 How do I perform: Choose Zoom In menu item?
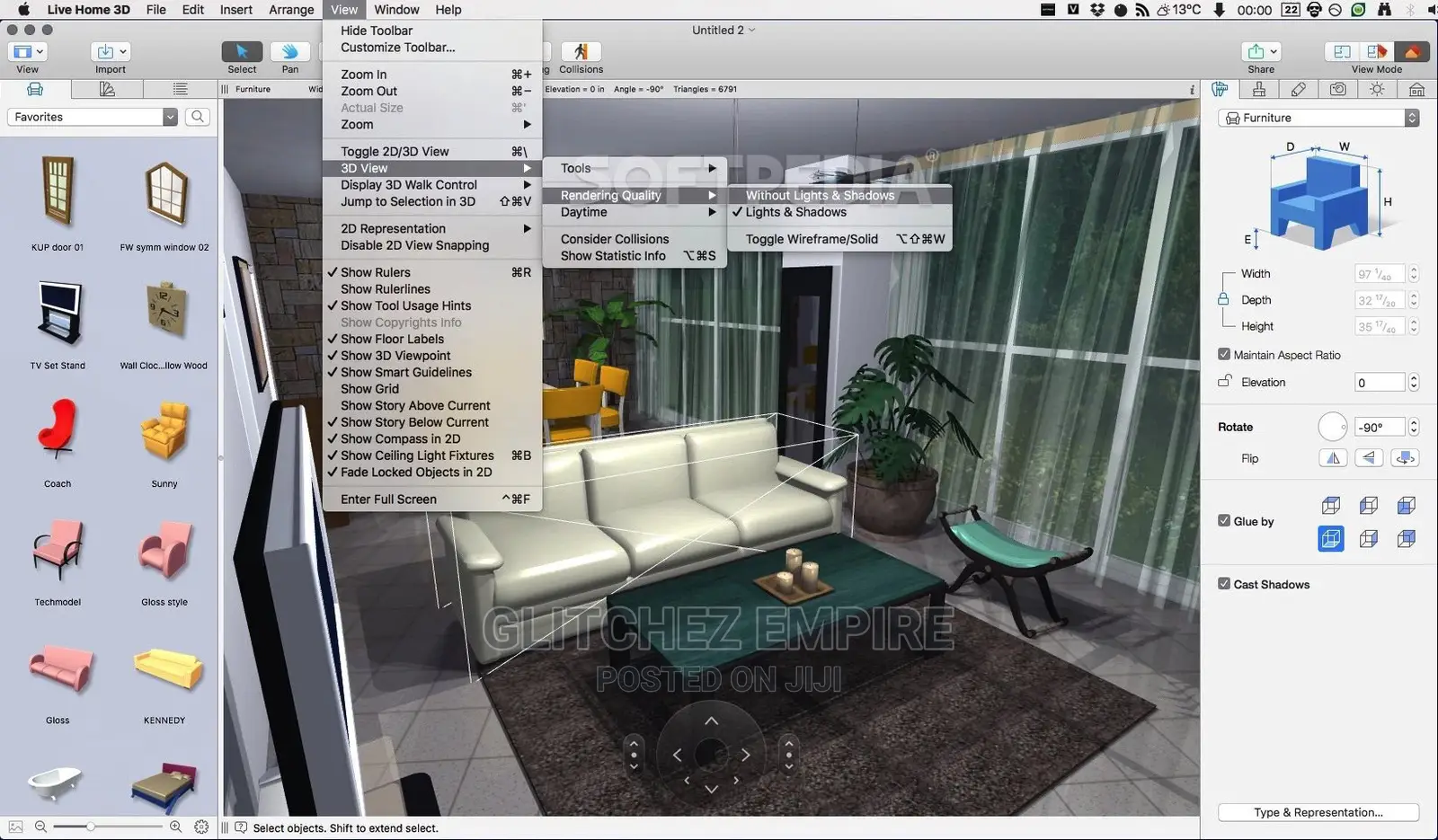point(432,75)
